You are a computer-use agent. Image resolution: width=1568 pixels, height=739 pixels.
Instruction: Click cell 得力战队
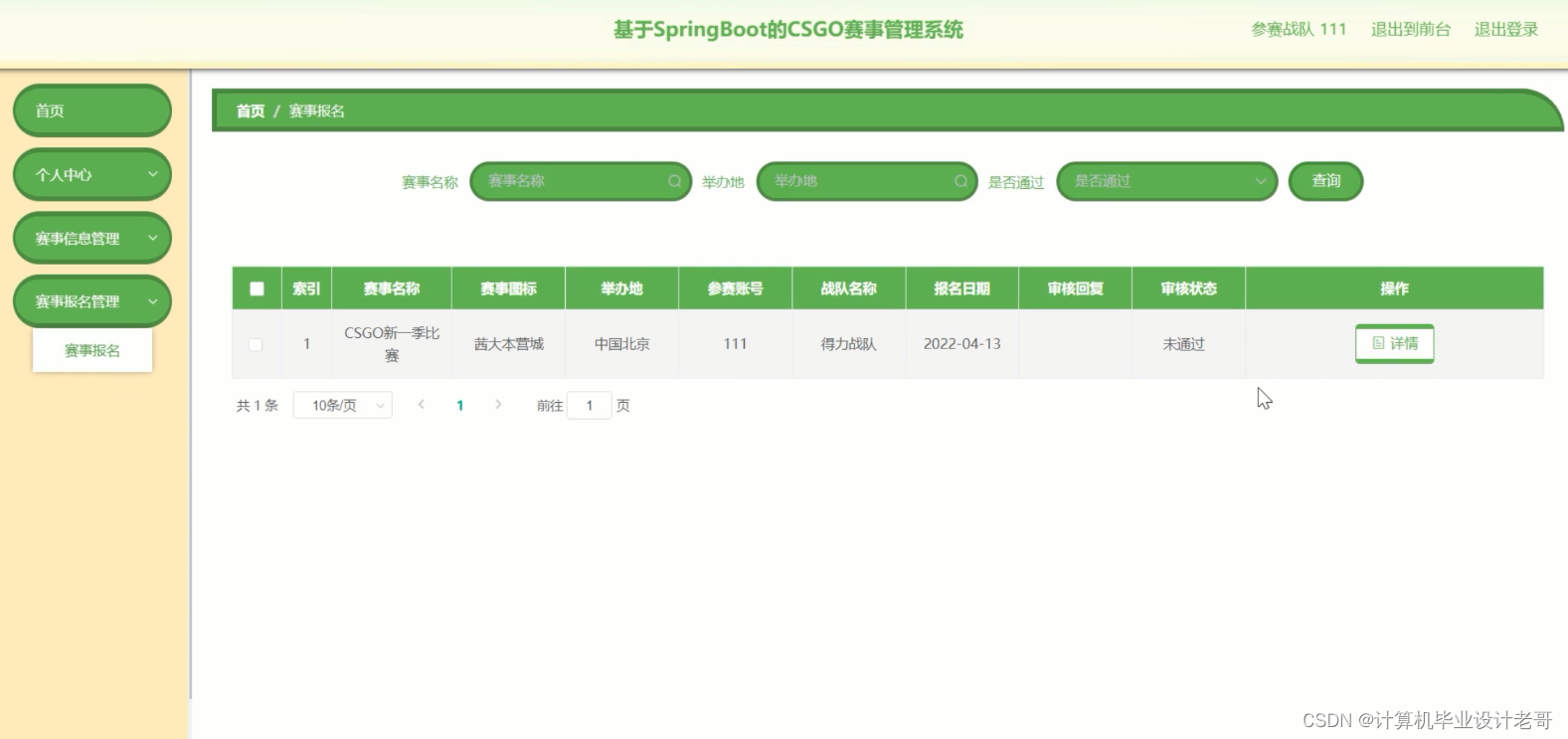coord(848,344)
